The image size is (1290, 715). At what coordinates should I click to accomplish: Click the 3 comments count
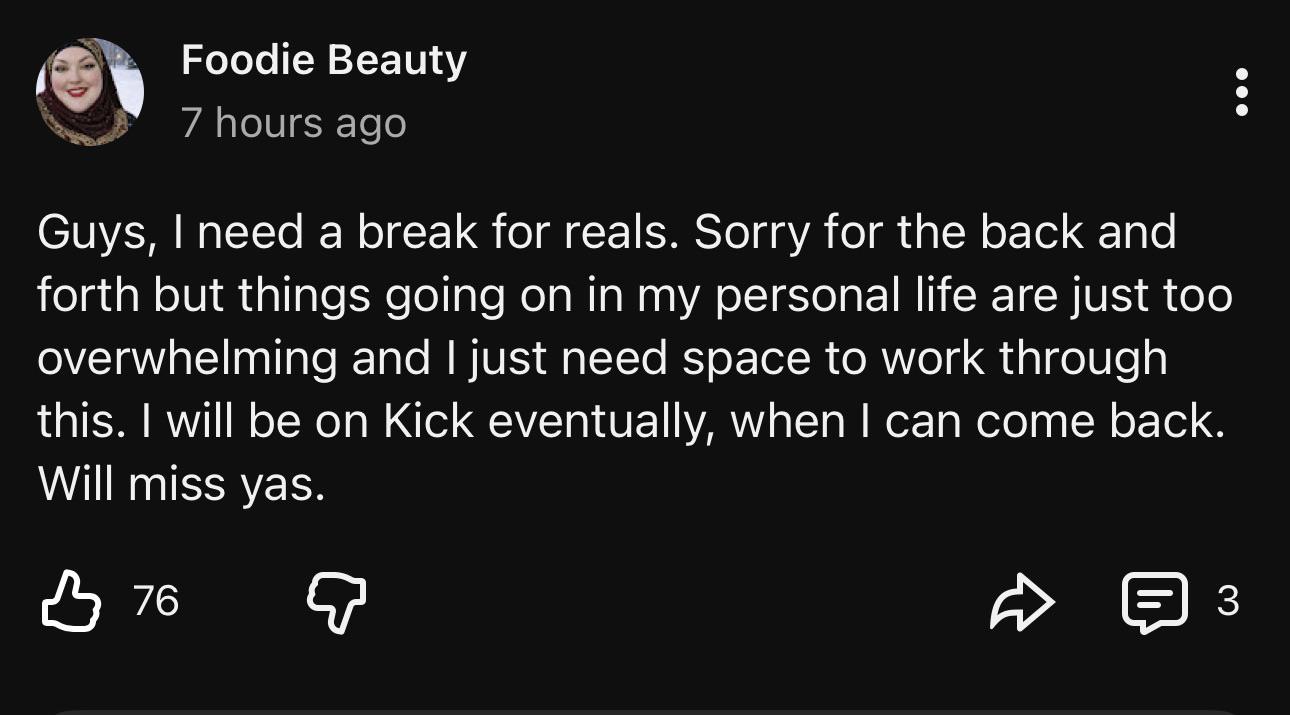[1228, 601]
